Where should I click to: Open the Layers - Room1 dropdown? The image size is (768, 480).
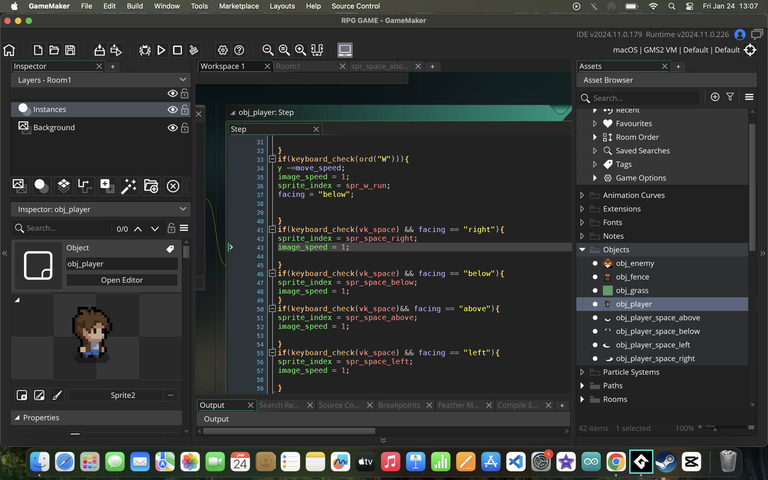[182, 80]
